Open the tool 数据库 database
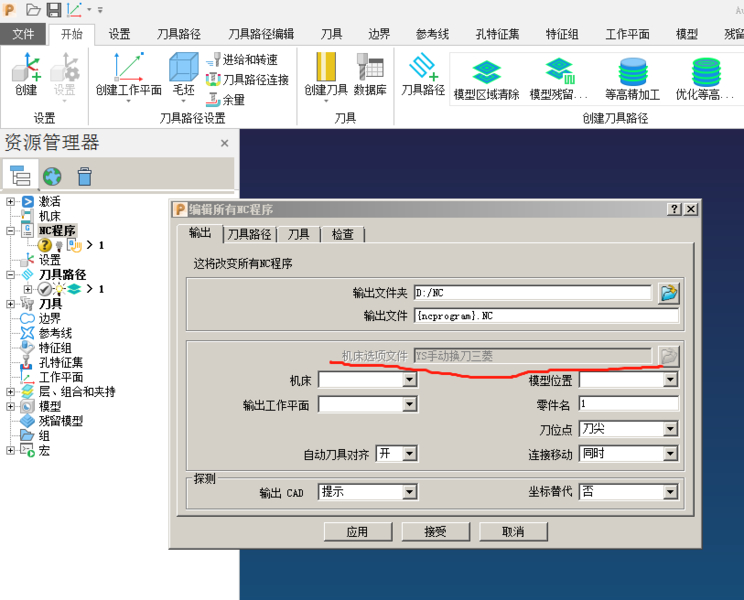744x600 pixels. [x=370, y=74]
